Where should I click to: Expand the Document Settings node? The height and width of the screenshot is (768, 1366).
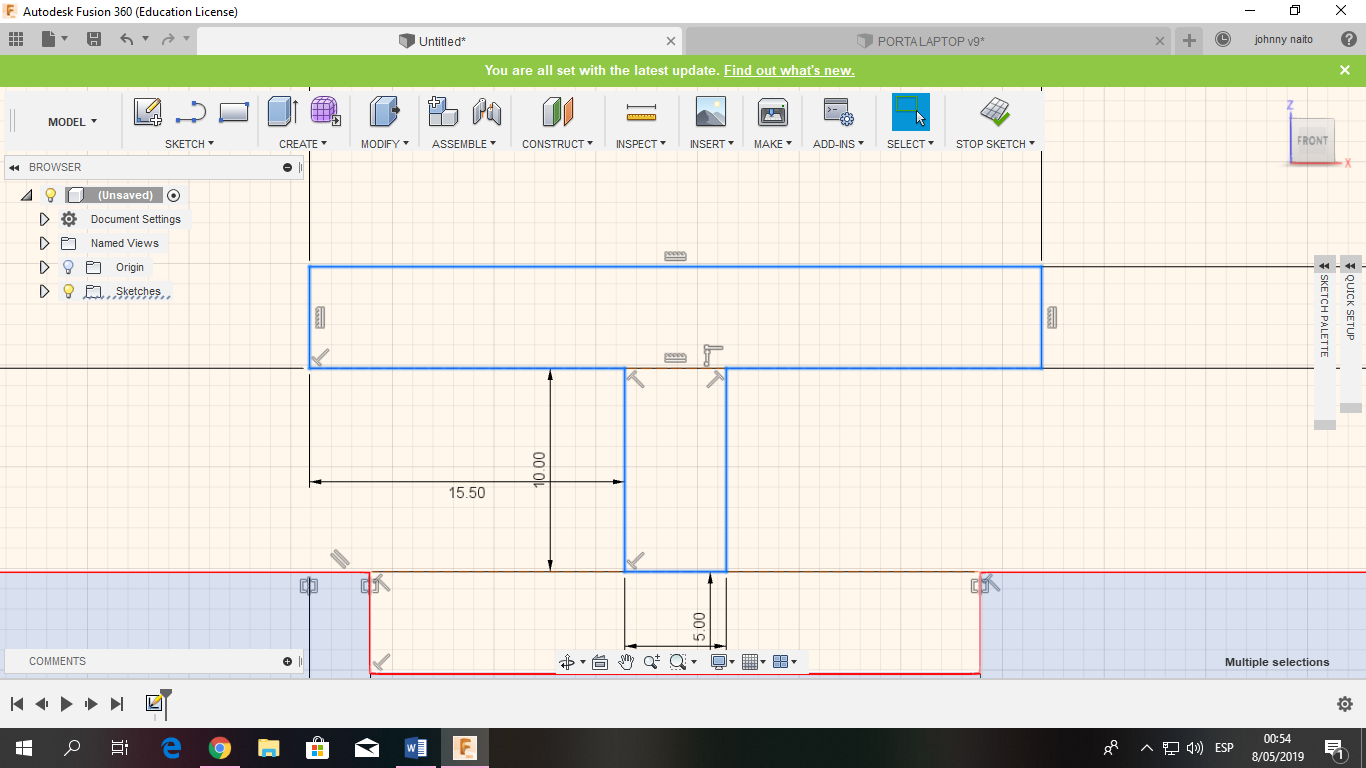click(44, 219)
